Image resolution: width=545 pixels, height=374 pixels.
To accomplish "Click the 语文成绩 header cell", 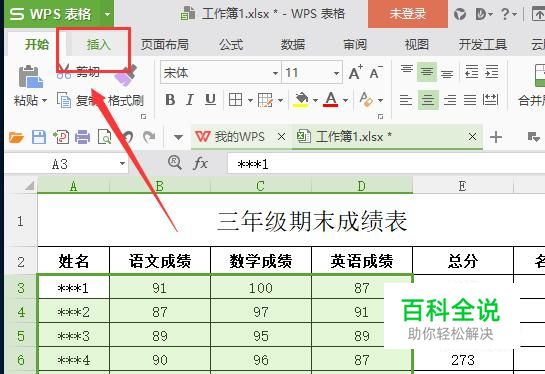I will pos(160,261).
